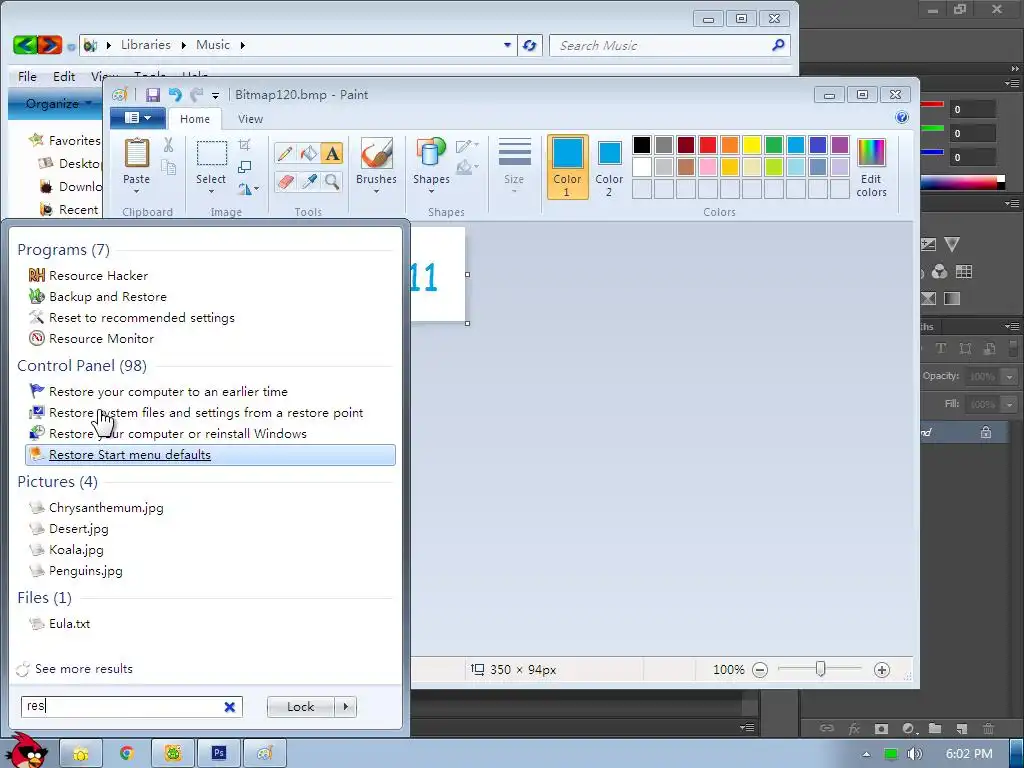Click the Brushes tool icon
This screenshot has height=768, width=1024.
click(x=377, y=153)
